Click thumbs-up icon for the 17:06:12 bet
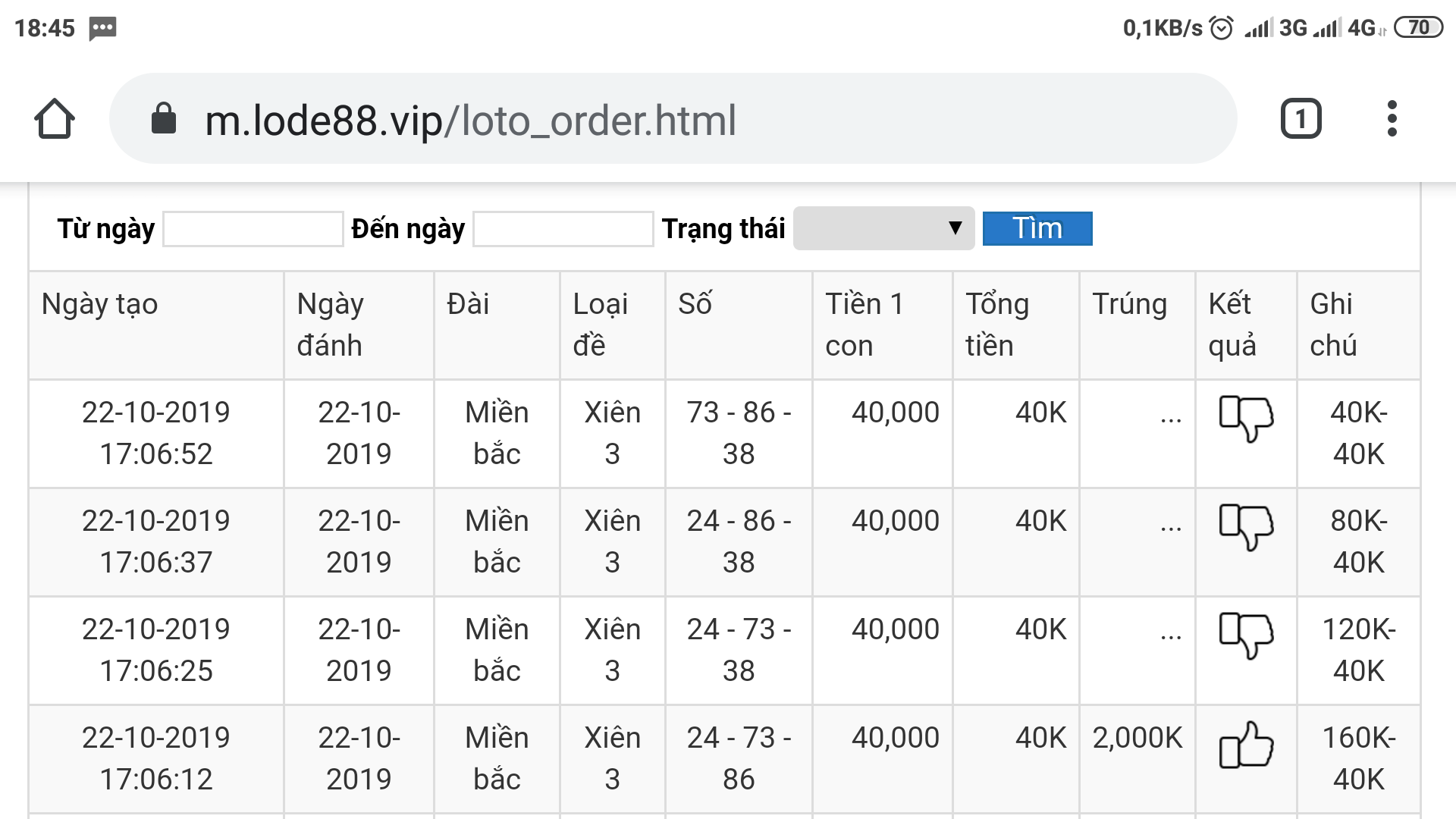Viewport: 1456px width, 819px height. (x=1245, y=745)
